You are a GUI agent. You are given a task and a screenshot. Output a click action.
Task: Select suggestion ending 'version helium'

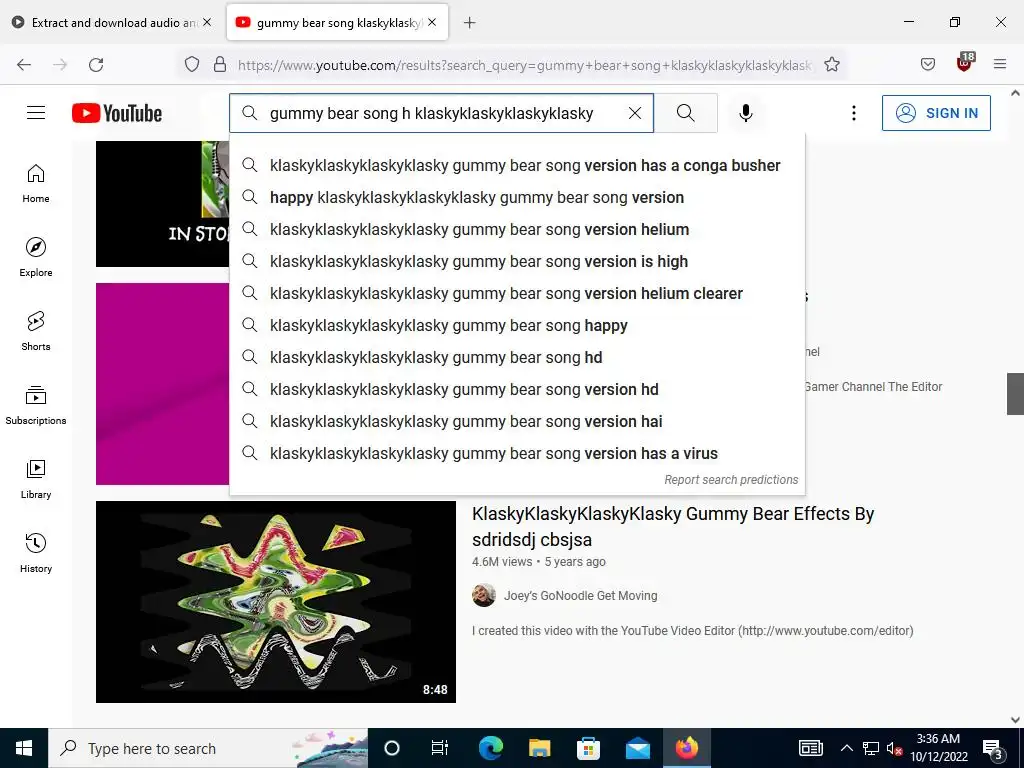point(517,229)
